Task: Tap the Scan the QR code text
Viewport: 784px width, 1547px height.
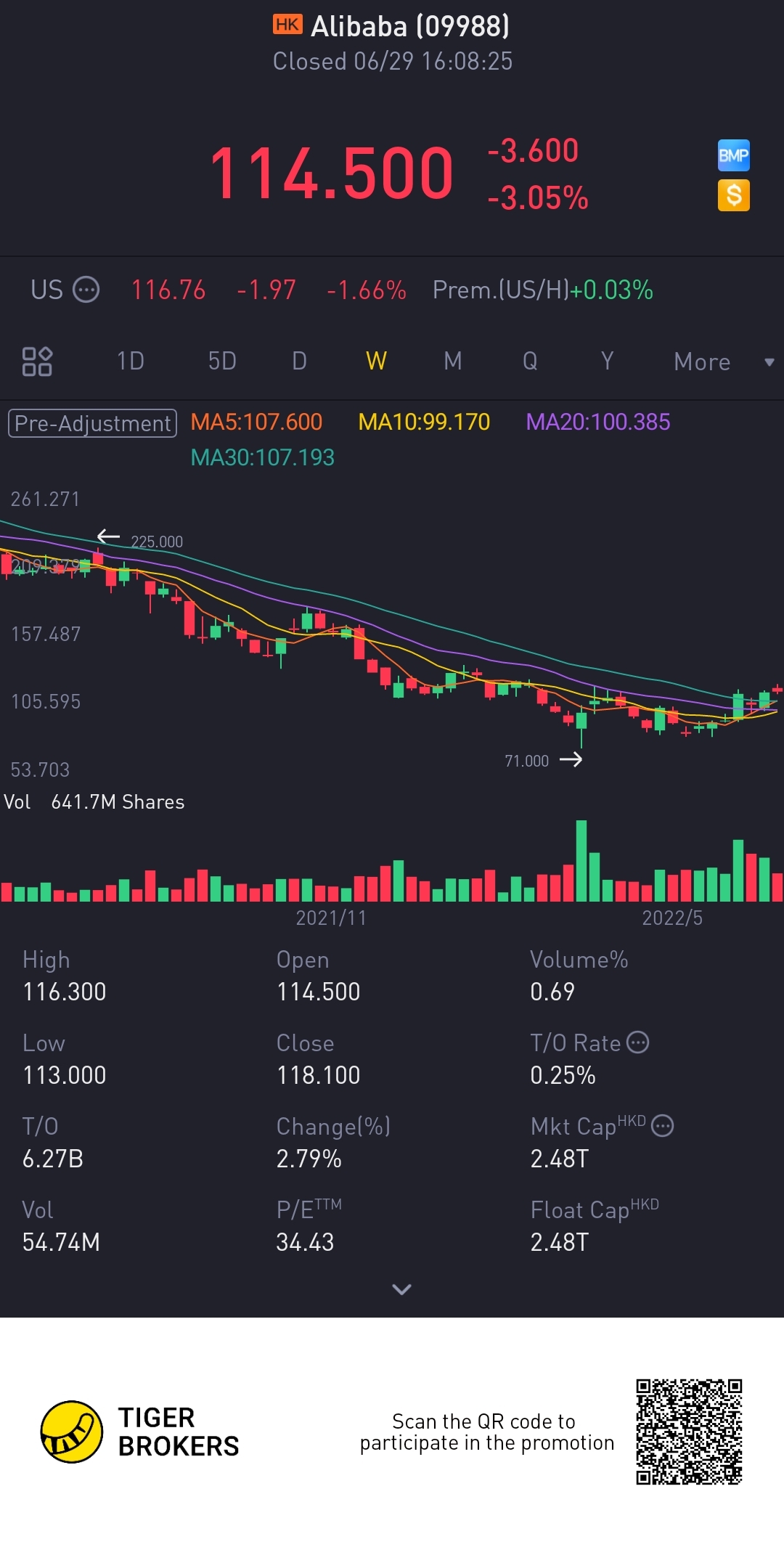Action: point(487,1432)
